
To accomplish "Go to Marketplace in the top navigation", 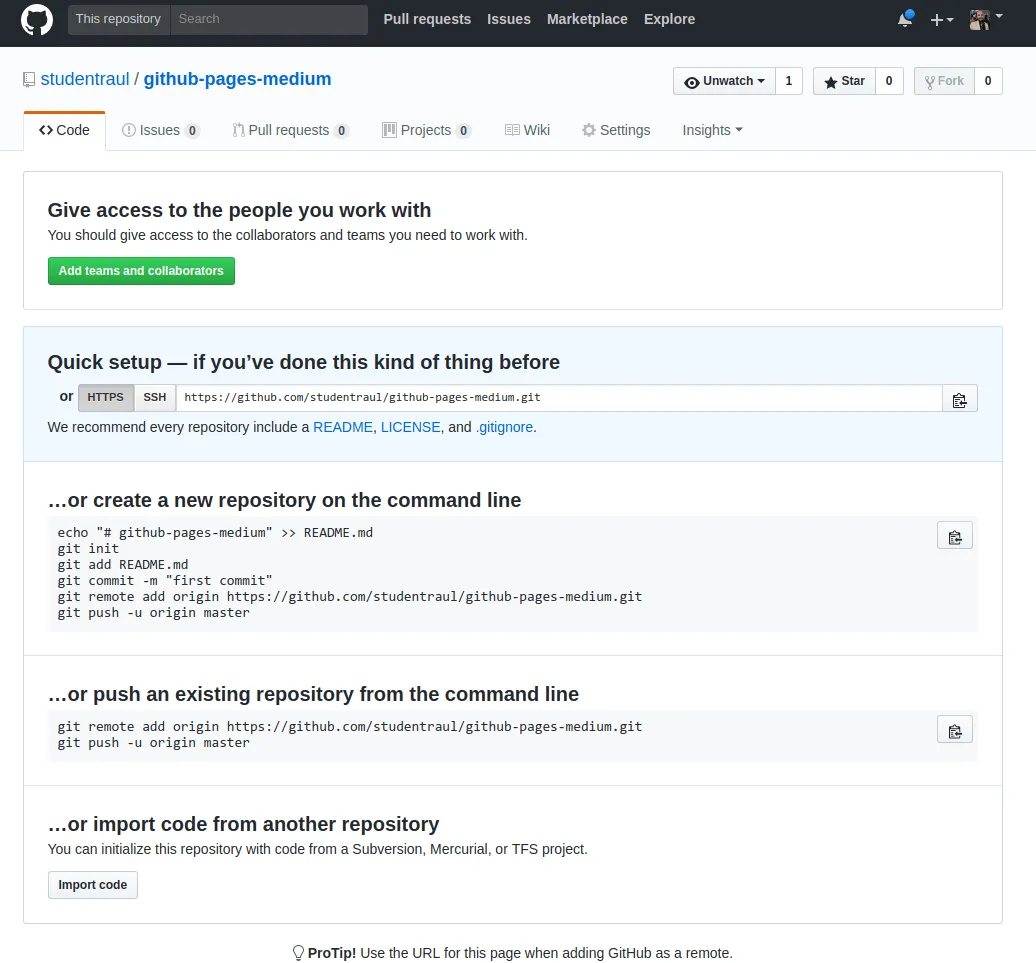I will (x=587, y=19).
